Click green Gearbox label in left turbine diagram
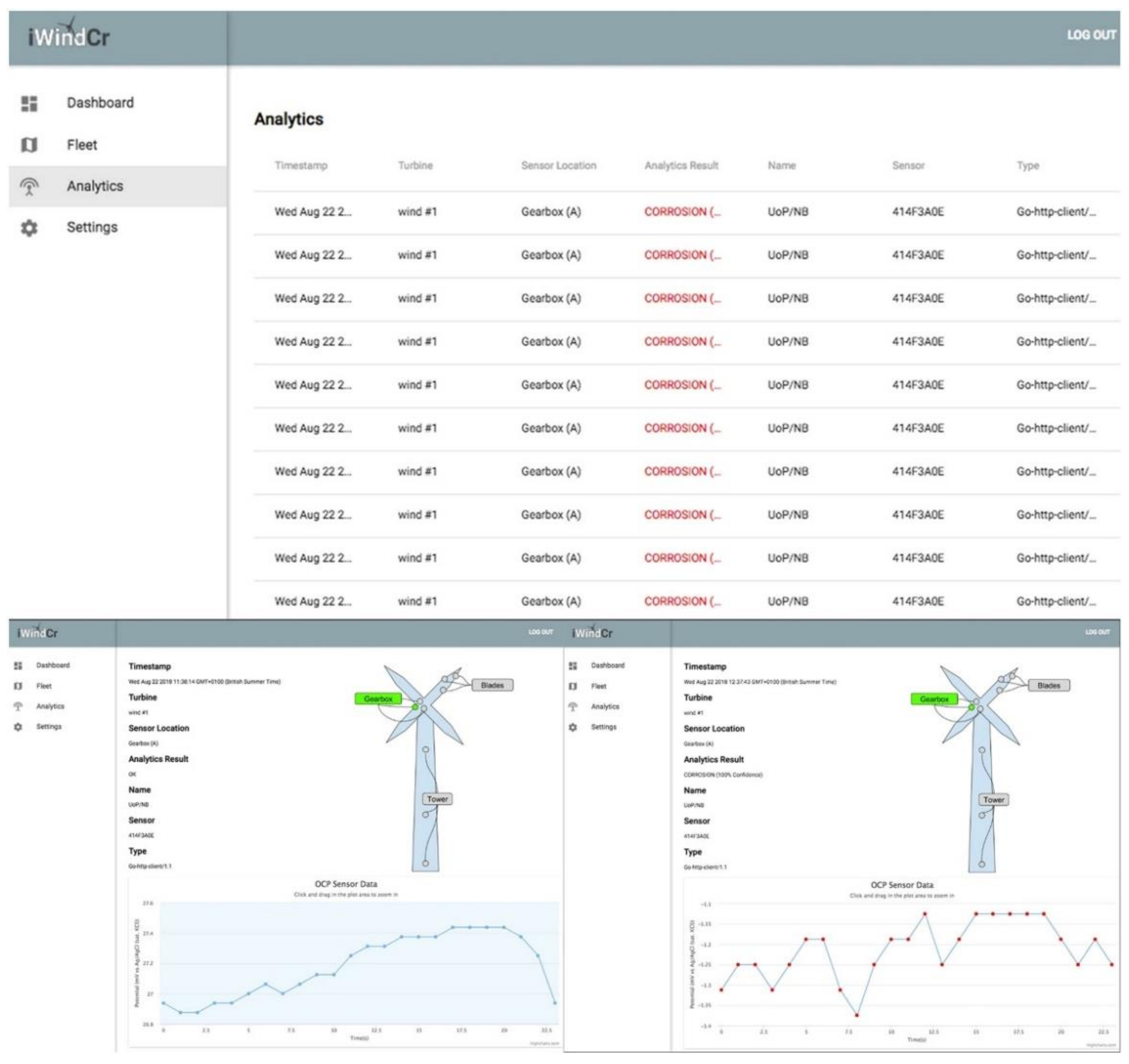This screenshot has width=1129, height=1064. coord(378,699)
